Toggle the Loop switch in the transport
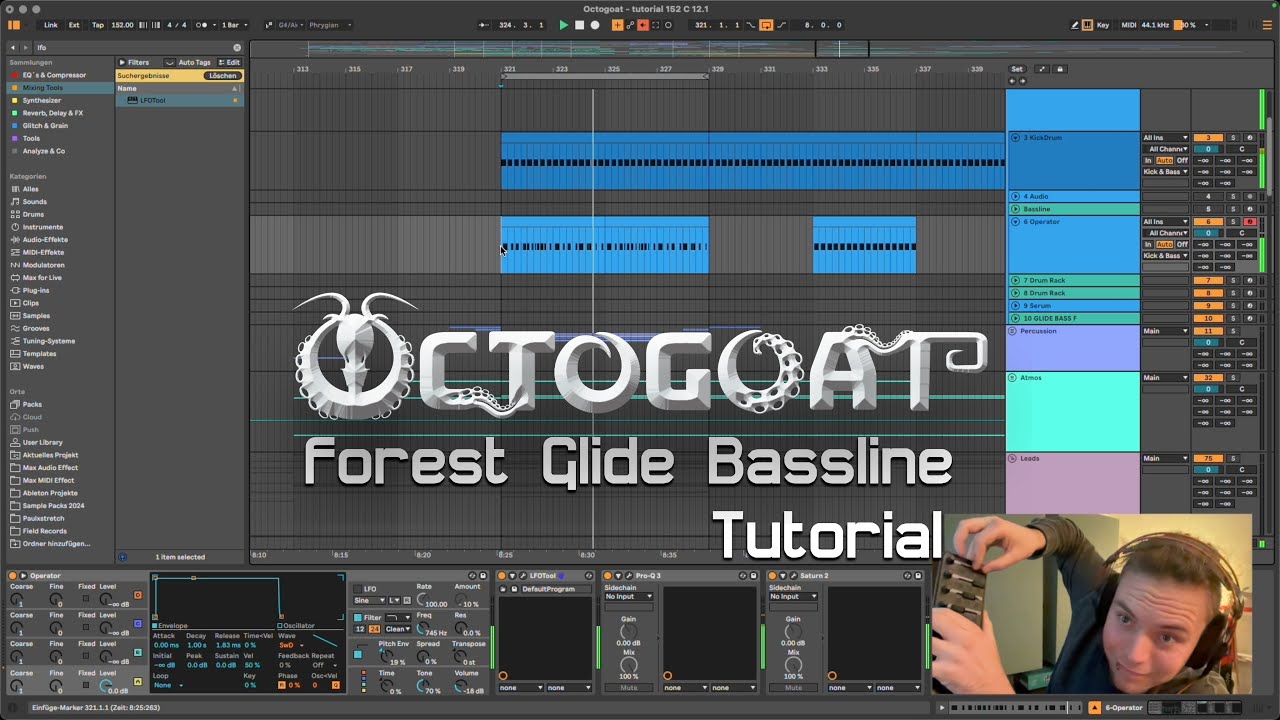The height and width of the screenshot is (720, 1280). point(766,25)
